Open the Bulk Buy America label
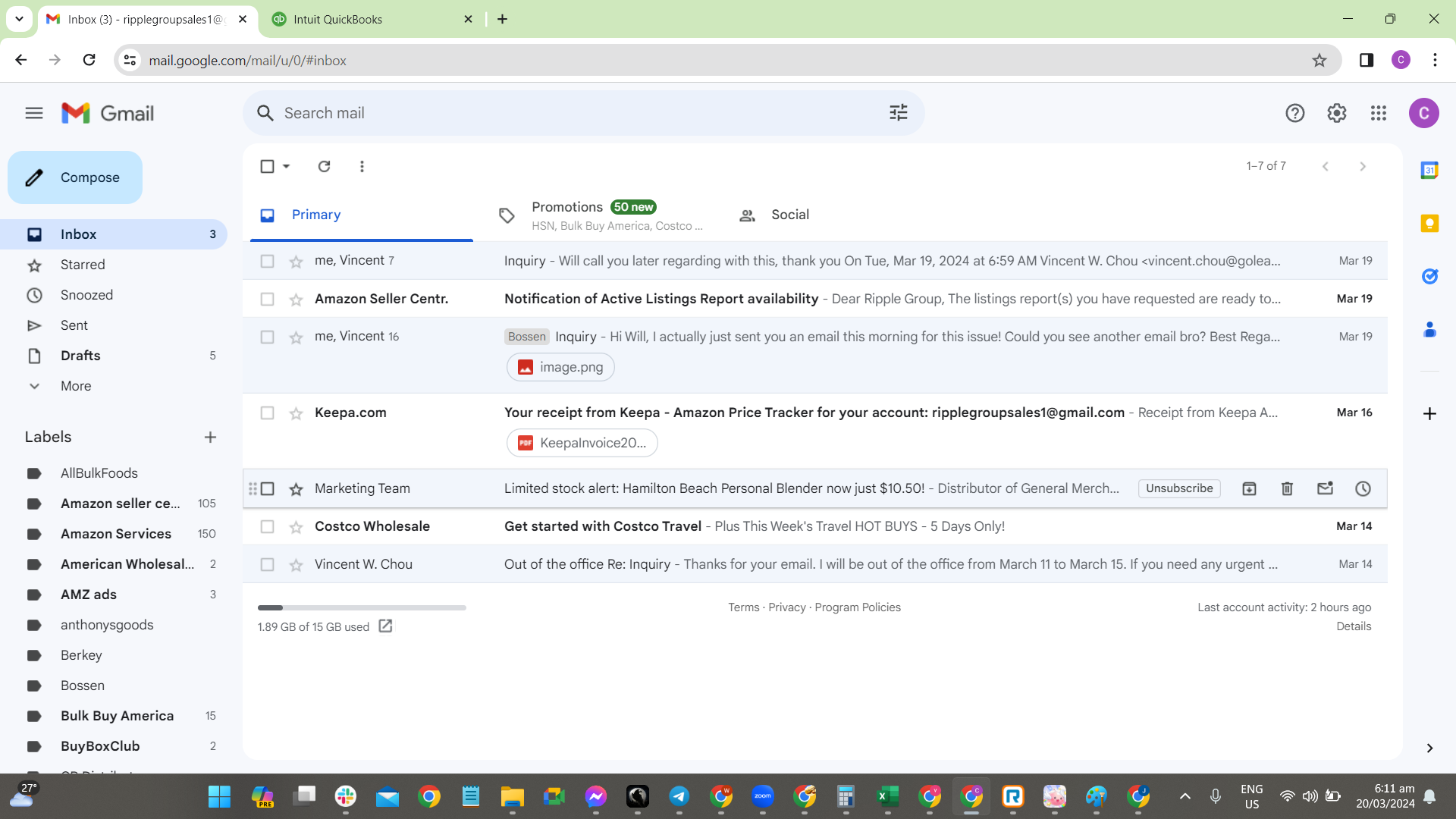 (x=118, y=716)
